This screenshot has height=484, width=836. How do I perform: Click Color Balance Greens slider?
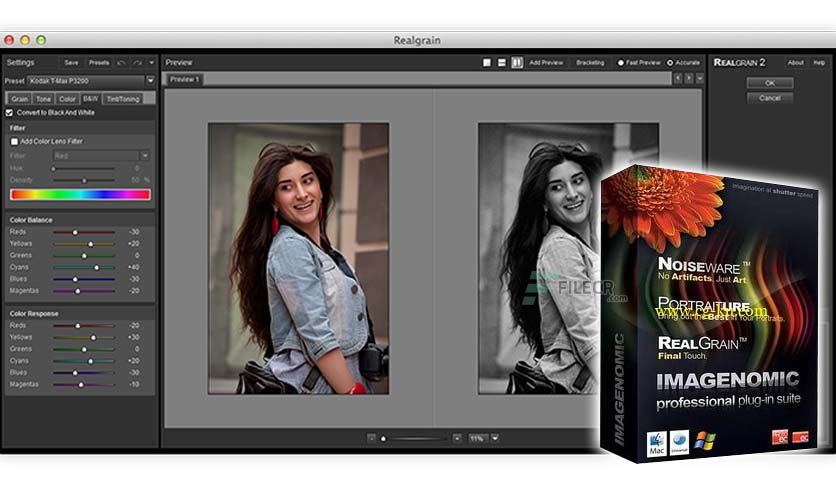coord(84,256)
